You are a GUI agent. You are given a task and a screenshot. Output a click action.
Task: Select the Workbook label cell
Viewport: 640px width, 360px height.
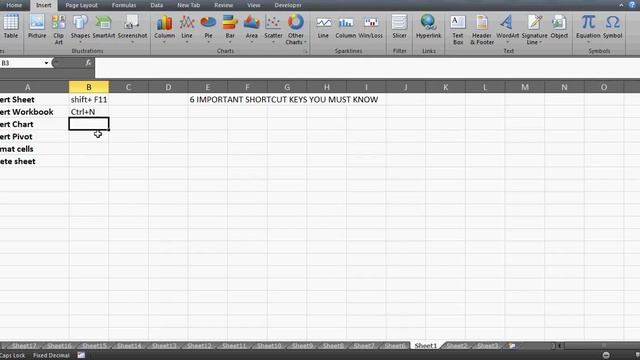[34, 111]
